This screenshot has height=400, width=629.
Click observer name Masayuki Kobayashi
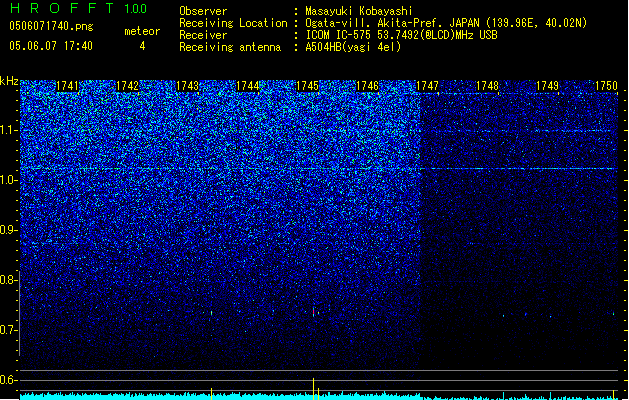click(x=359, y=11)
